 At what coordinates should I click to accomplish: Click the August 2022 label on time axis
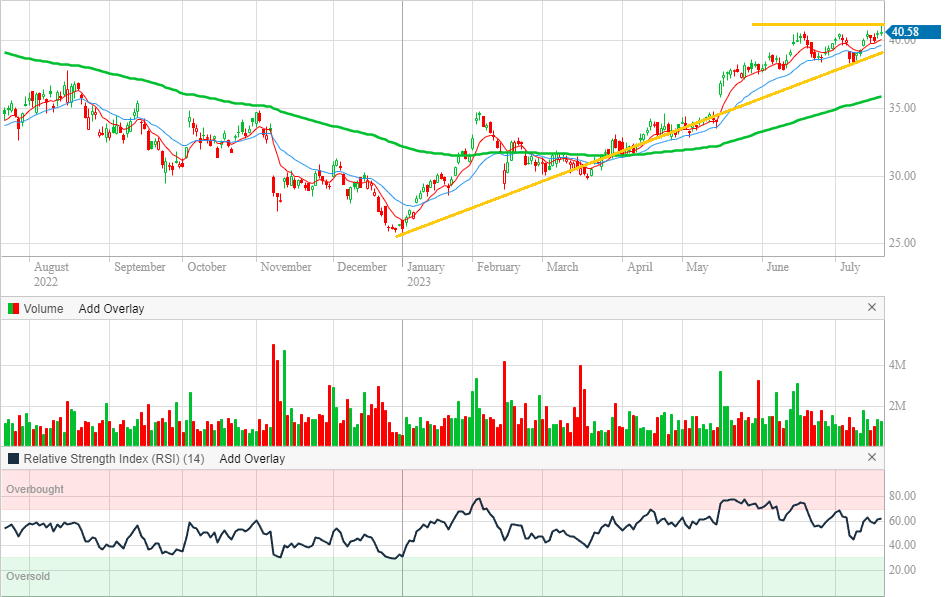(x=51, y=267)
